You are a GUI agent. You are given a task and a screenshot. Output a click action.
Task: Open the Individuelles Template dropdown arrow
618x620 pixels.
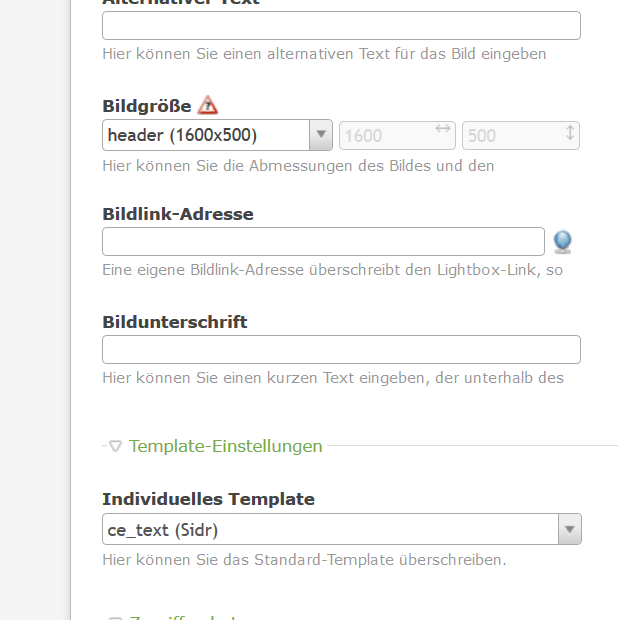click(569, 529)
